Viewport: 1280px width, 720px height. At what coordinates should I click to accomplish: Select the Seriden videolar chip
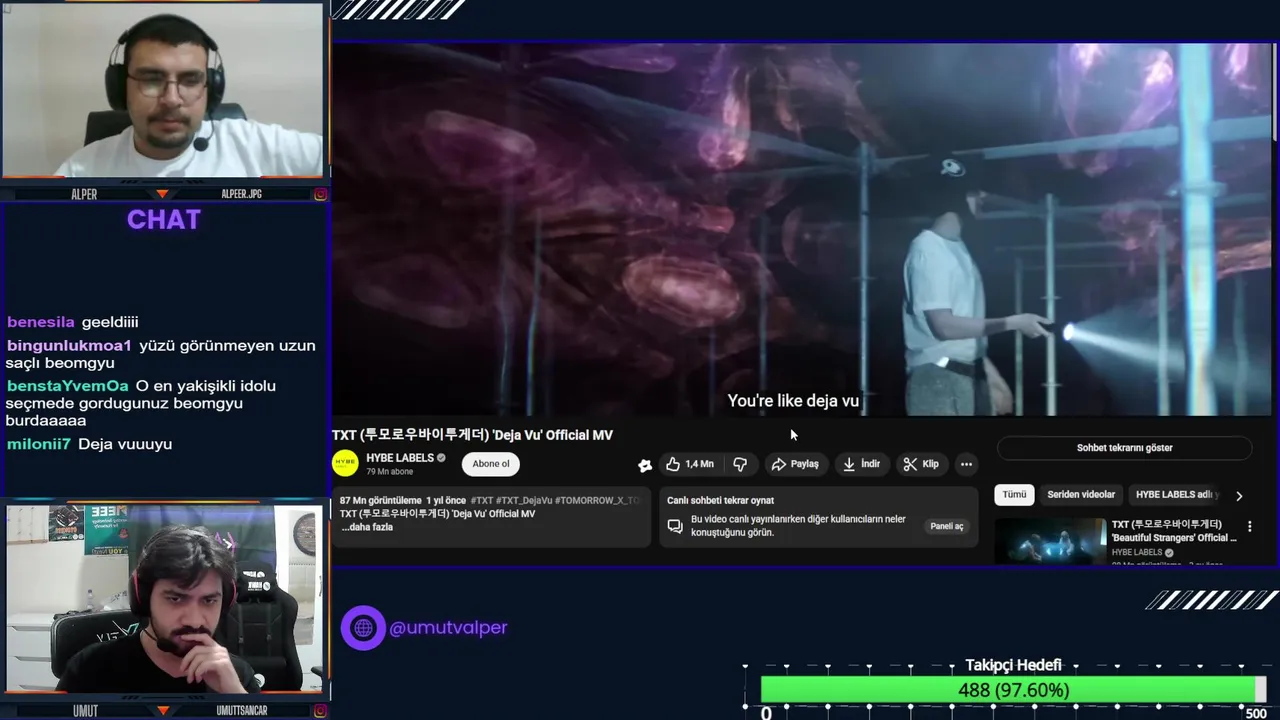point(1081,495)
